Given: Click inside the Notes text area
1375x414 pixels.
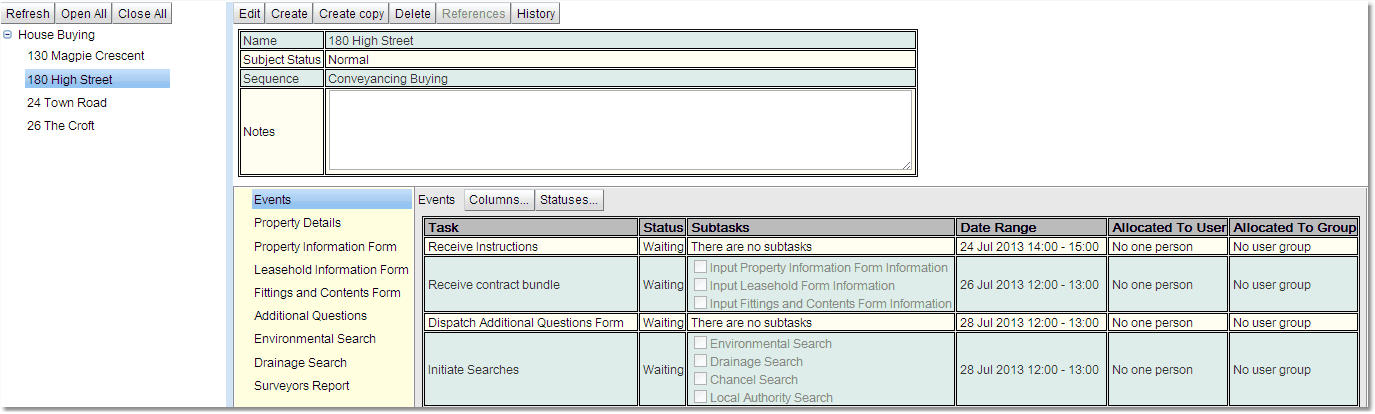Looking at the screenshot, I should pos(619,131).
